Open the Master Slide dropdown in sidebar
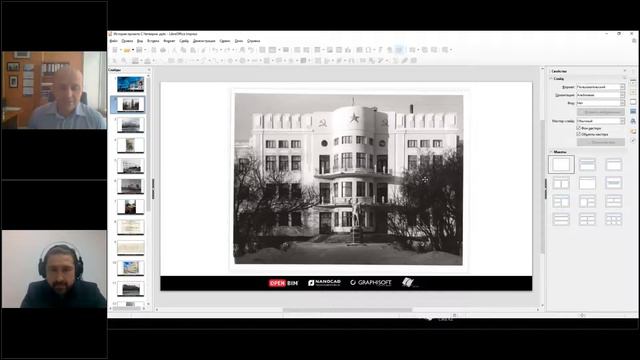The image size is (640, 360). [x=600, y=121]
